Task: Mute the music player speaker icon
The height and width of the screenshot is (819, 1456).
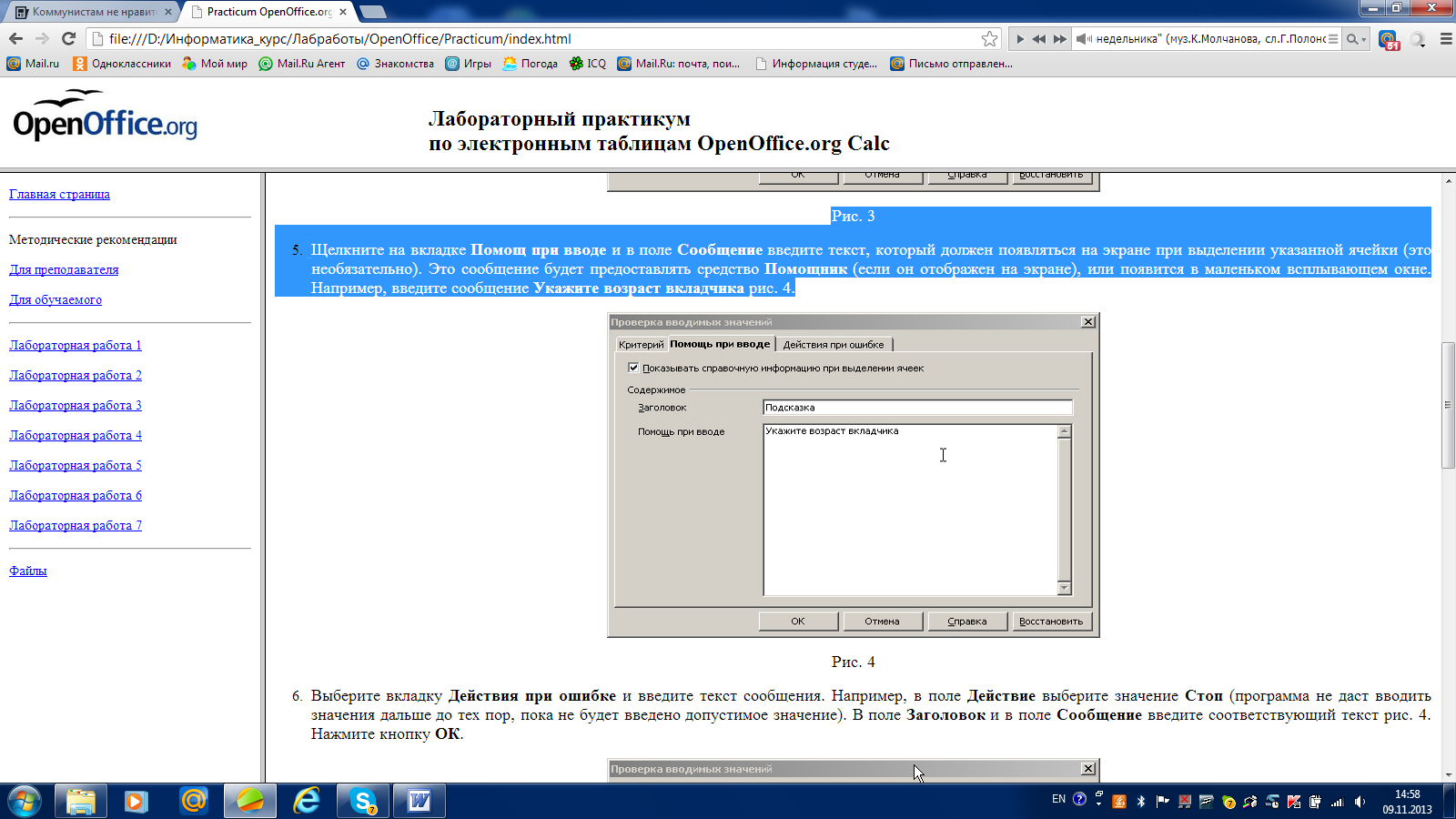Action: [x=1083, y=39]
